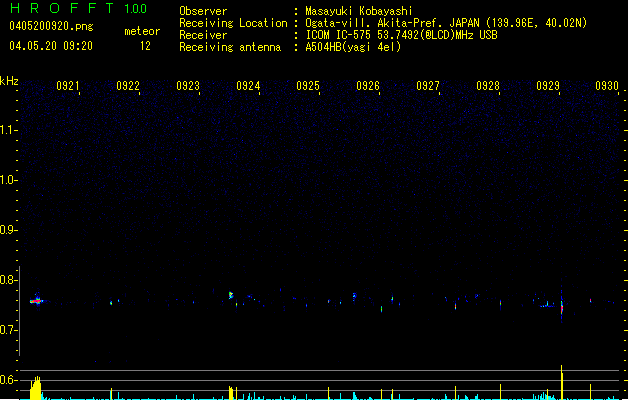
Task: Select location text Ogata-vill. Akita-Pref. JAPAN
Action: (393, 23)
